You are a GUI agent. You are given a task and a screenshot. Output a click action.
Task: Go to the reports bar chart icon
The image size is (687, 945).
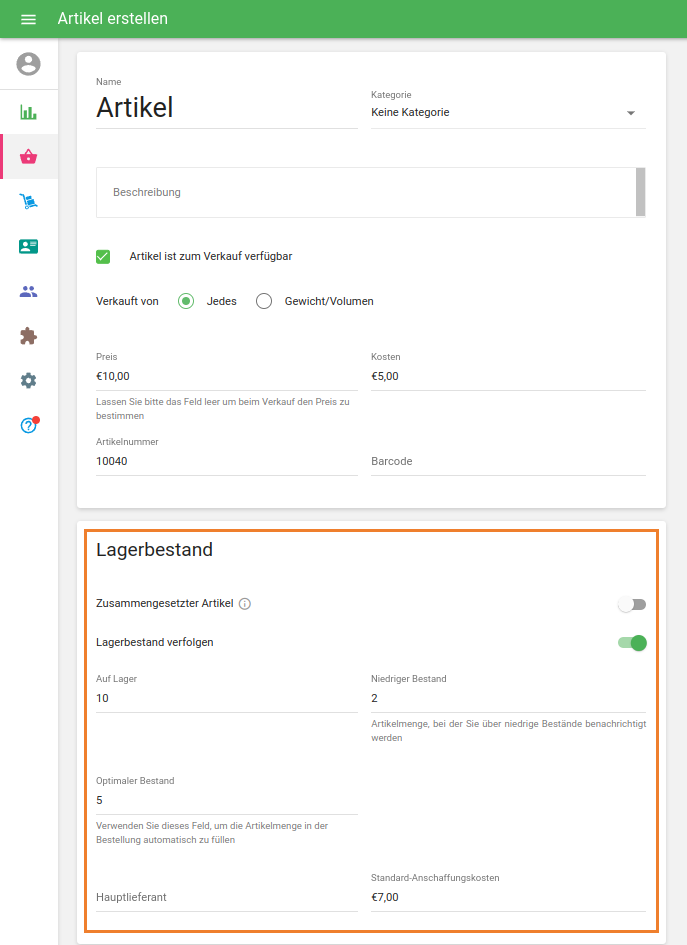point(28,112)
